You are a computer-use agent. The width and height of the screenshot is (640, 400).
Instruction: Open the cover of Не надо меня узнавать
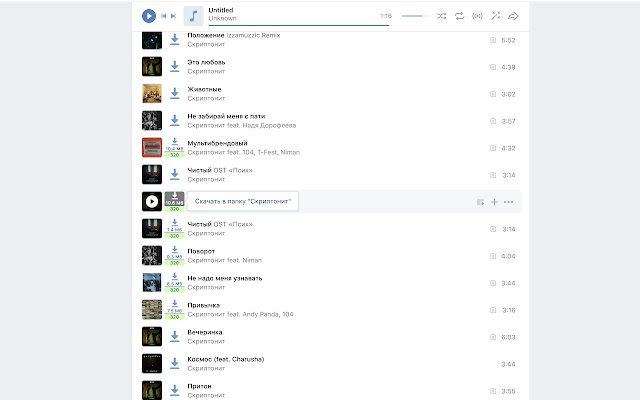click(152, 282)
